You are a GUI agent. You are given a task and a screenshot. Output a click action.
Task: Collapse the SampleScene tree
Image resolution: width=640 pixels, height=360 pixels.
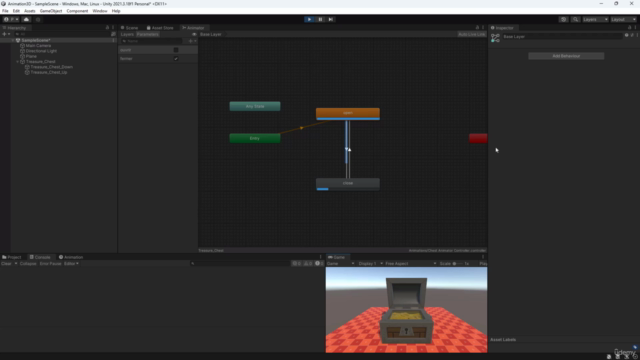point(13,40)
